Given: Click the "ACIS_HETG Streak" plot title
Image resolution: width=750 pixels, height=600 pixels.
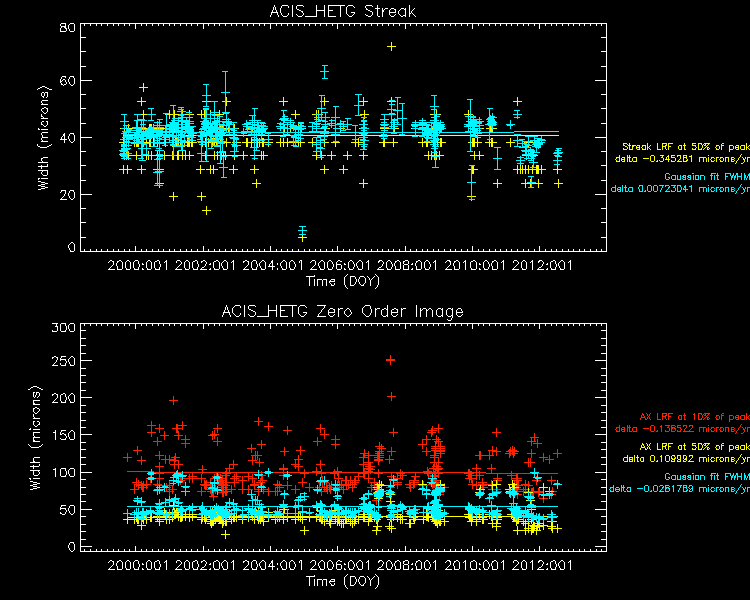Looking at the screenshot, I should (343, 11).
